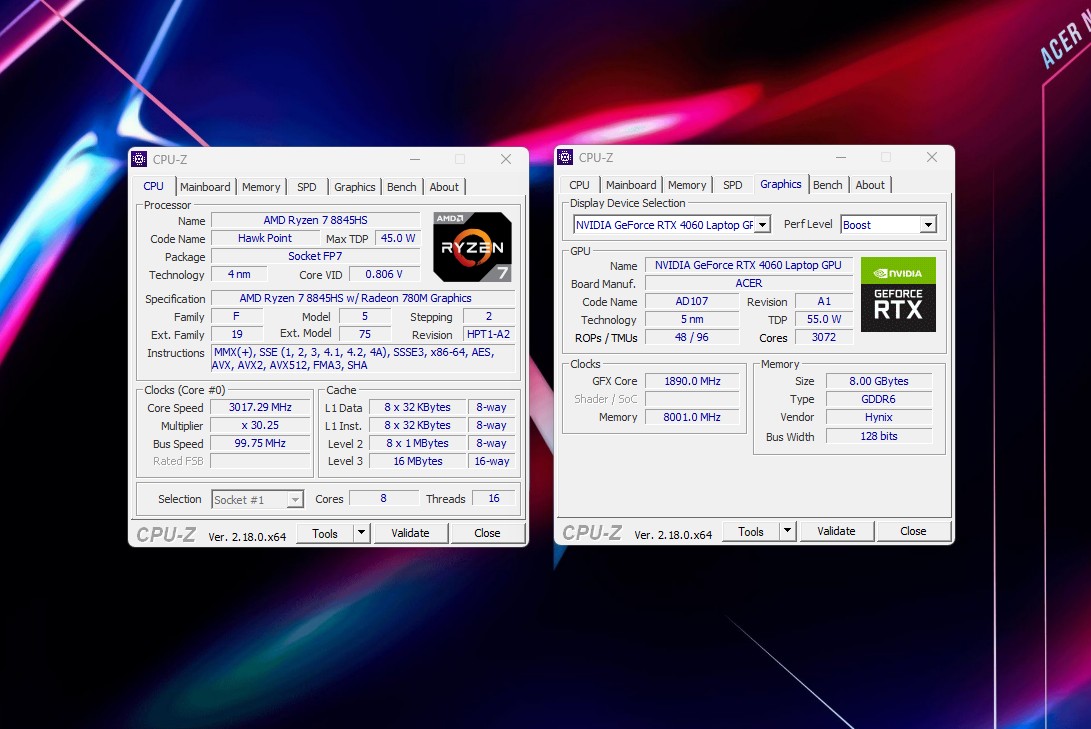The image size is (1091, 729).
Task: Expand Tools arrow menu in processor window
Action: pos(362,533)
